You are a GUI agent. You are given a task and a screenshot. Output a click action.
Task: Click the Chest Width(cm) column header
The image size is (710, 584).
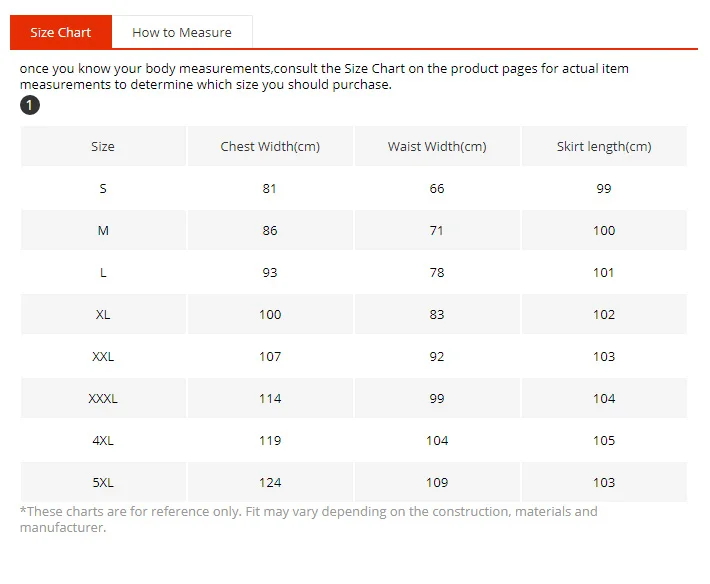270,146
